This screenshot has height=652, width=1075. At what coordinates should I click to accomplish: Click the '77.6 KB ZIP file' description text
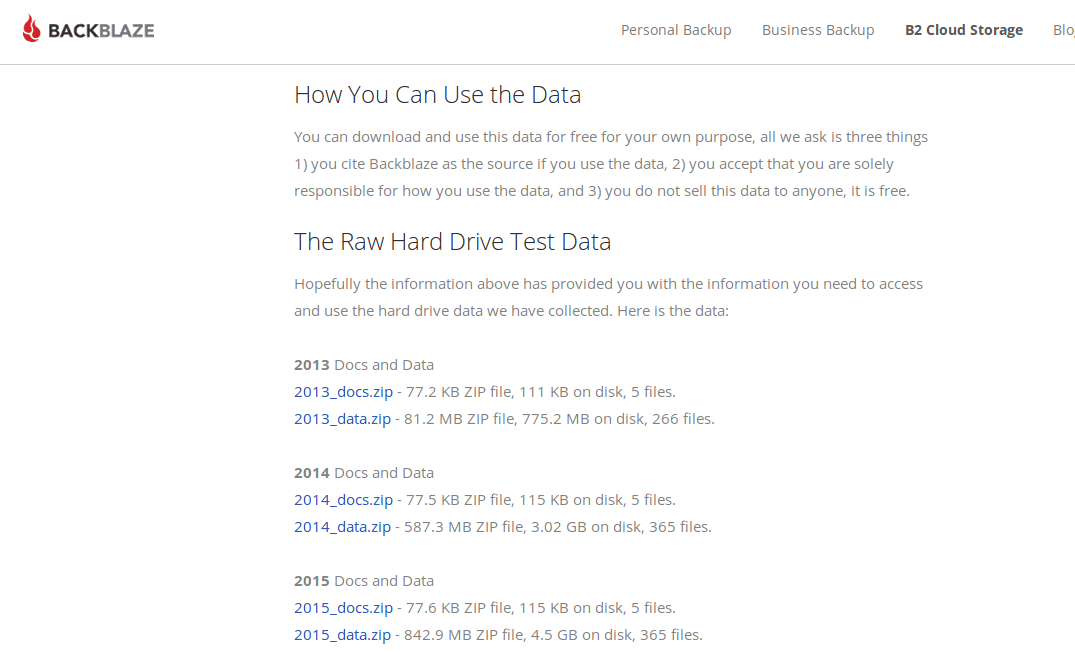tap(459, 607)
